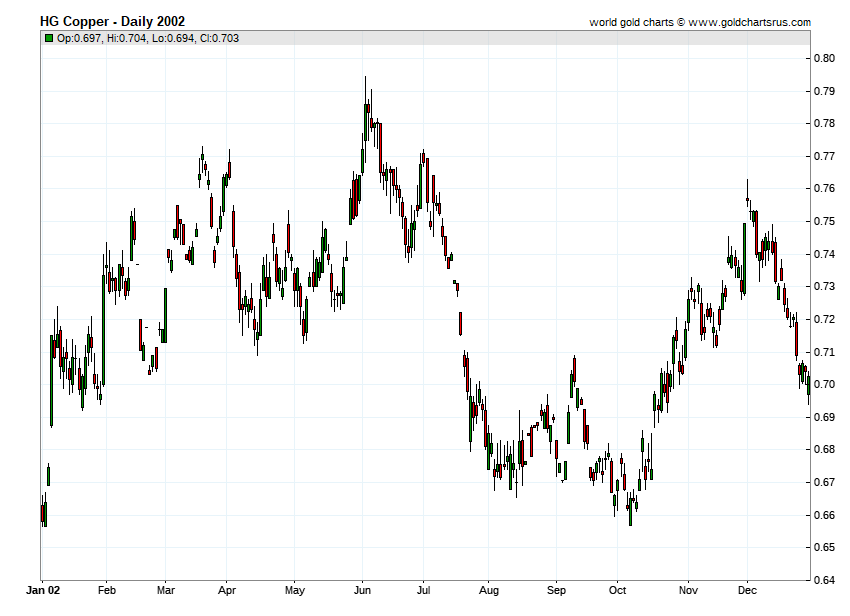The image size is (850, 616).
Task: Click the tall green candle from early January near 0.70
Action: (x=51, y=380)
